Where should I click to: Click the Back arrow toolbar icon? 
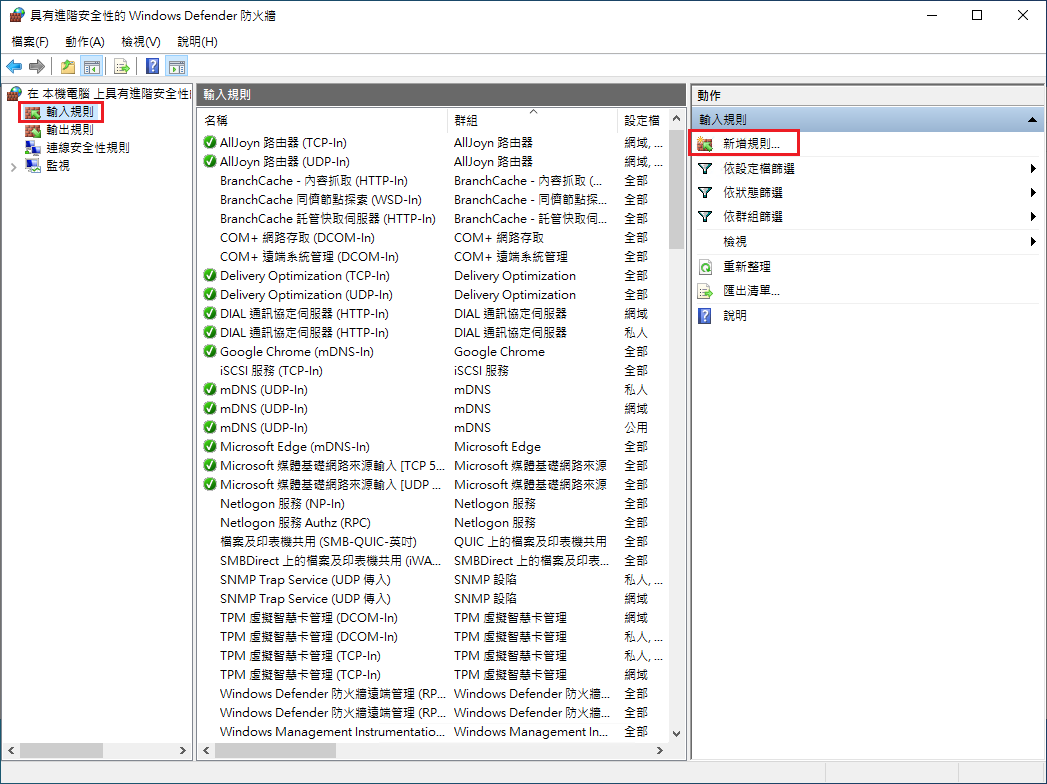point(14,66)
